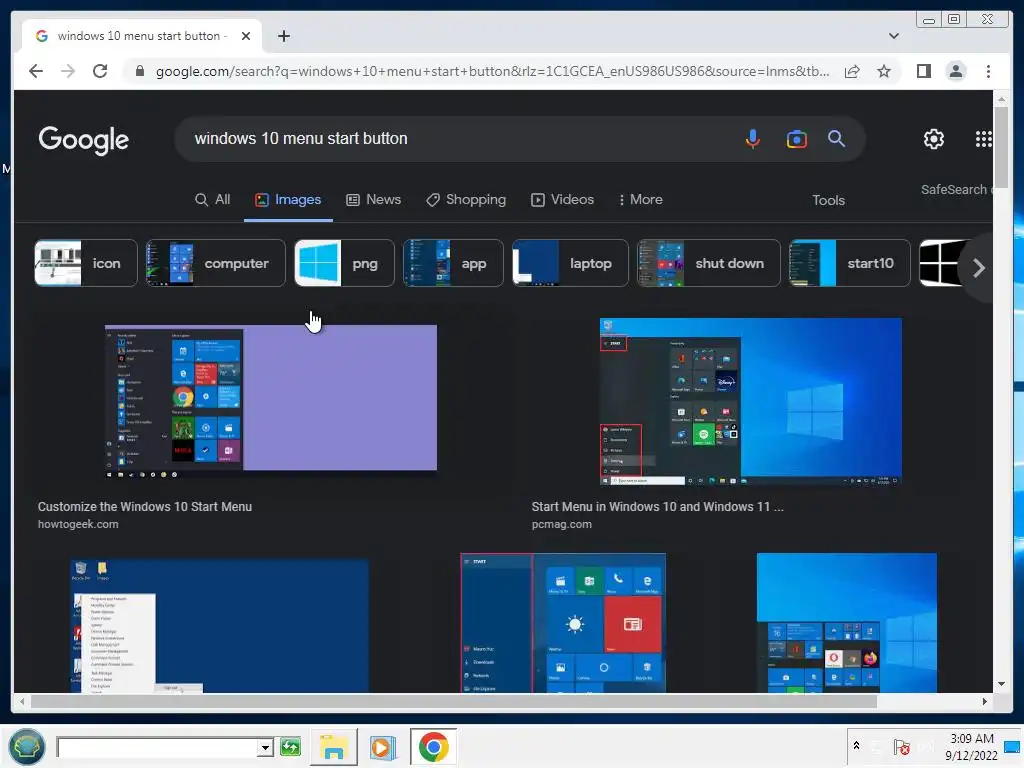Filter images by png chip
The width and height of the screenshot is (1024, 768).
[x=344, y=263]
